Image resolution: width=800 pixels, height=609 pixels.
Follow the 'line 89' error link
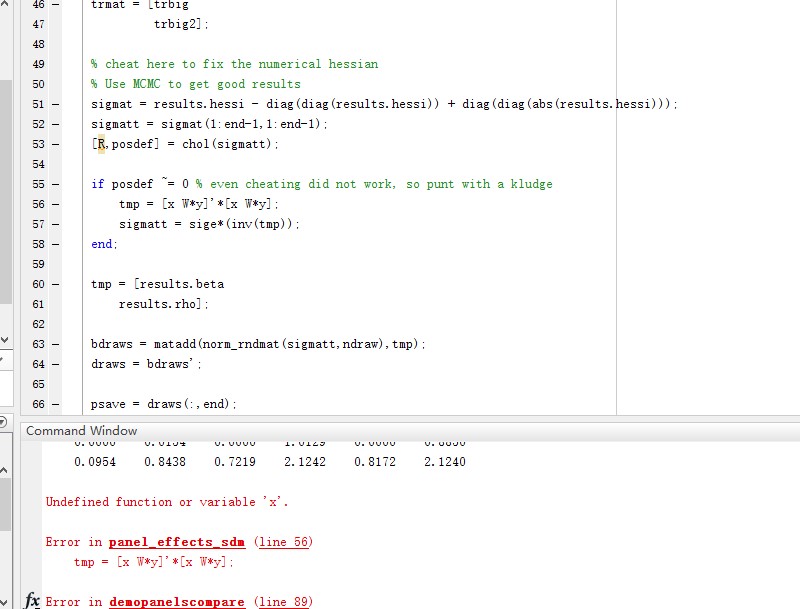click(283, 602)
